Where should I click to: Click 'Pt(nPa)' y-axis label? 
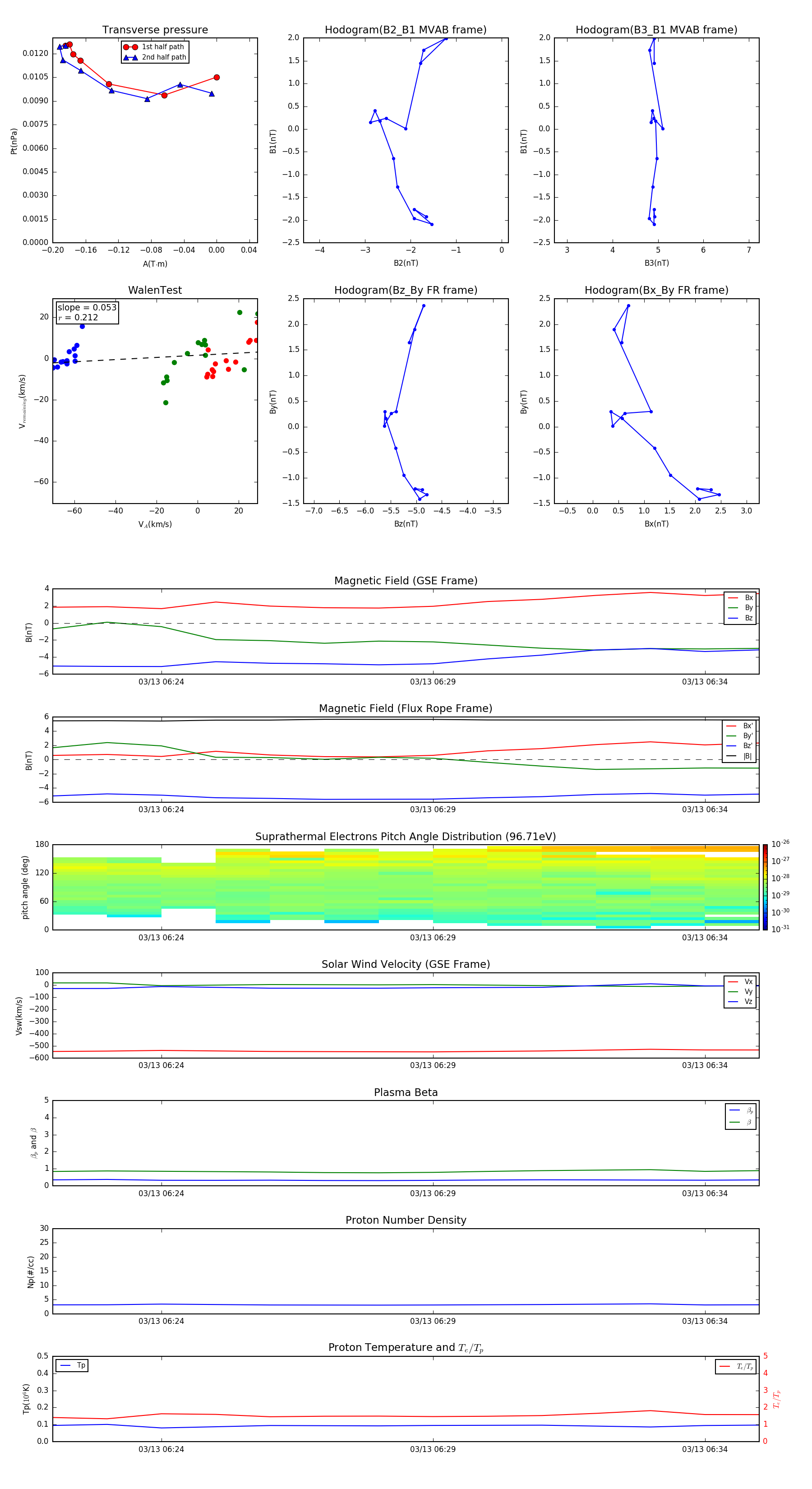[14, 141]
